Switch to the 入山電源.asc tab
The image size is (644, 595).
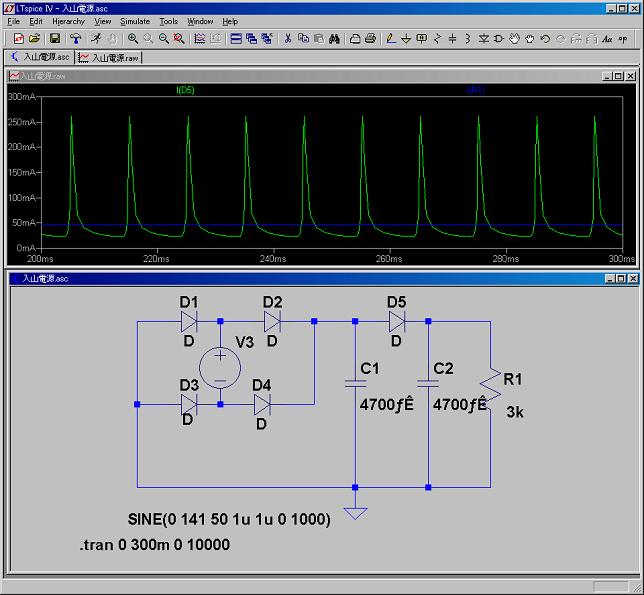(x=40, y=57)
